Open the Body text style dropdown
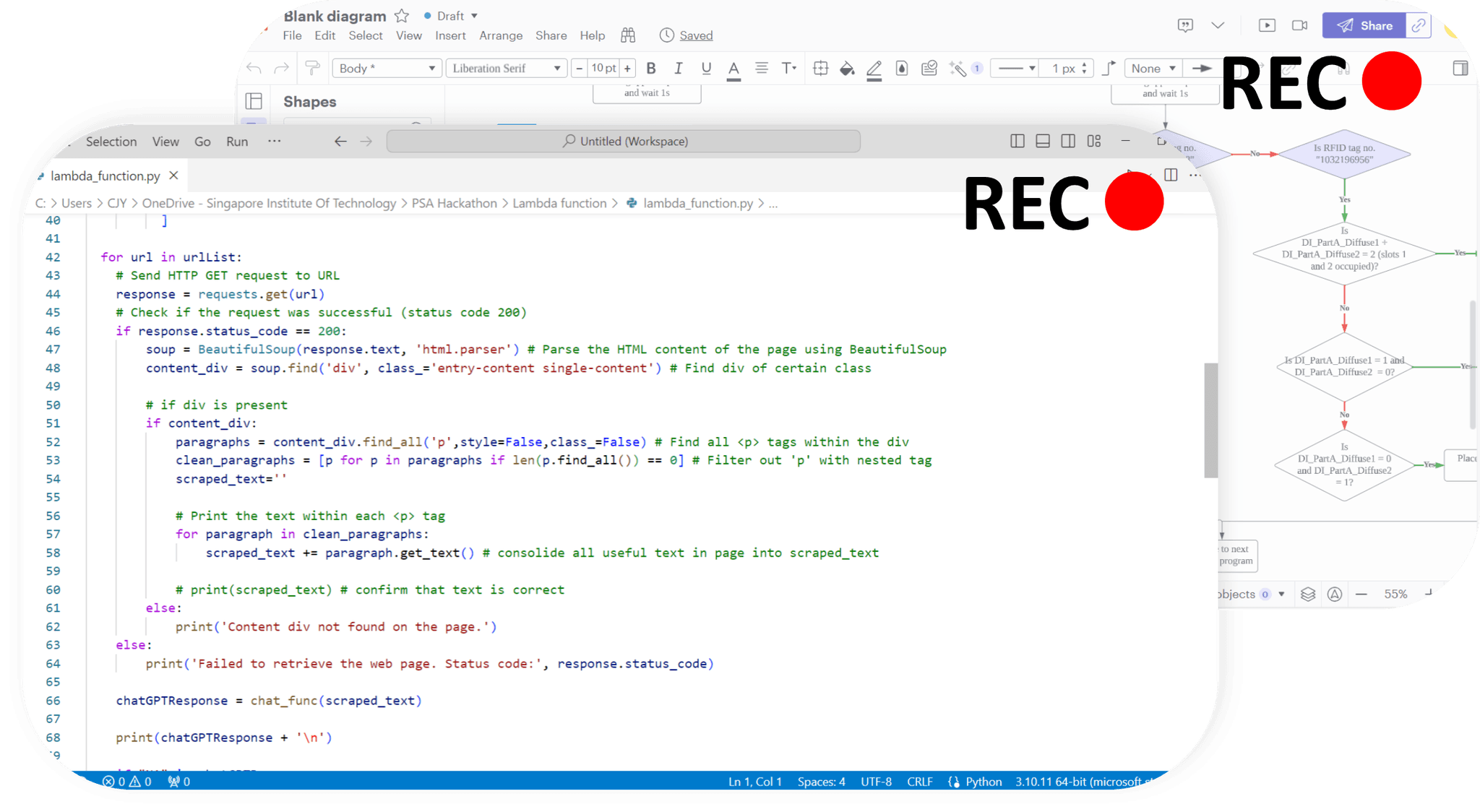The width and height of the screenshot is (1480, 812). [387, 69]
